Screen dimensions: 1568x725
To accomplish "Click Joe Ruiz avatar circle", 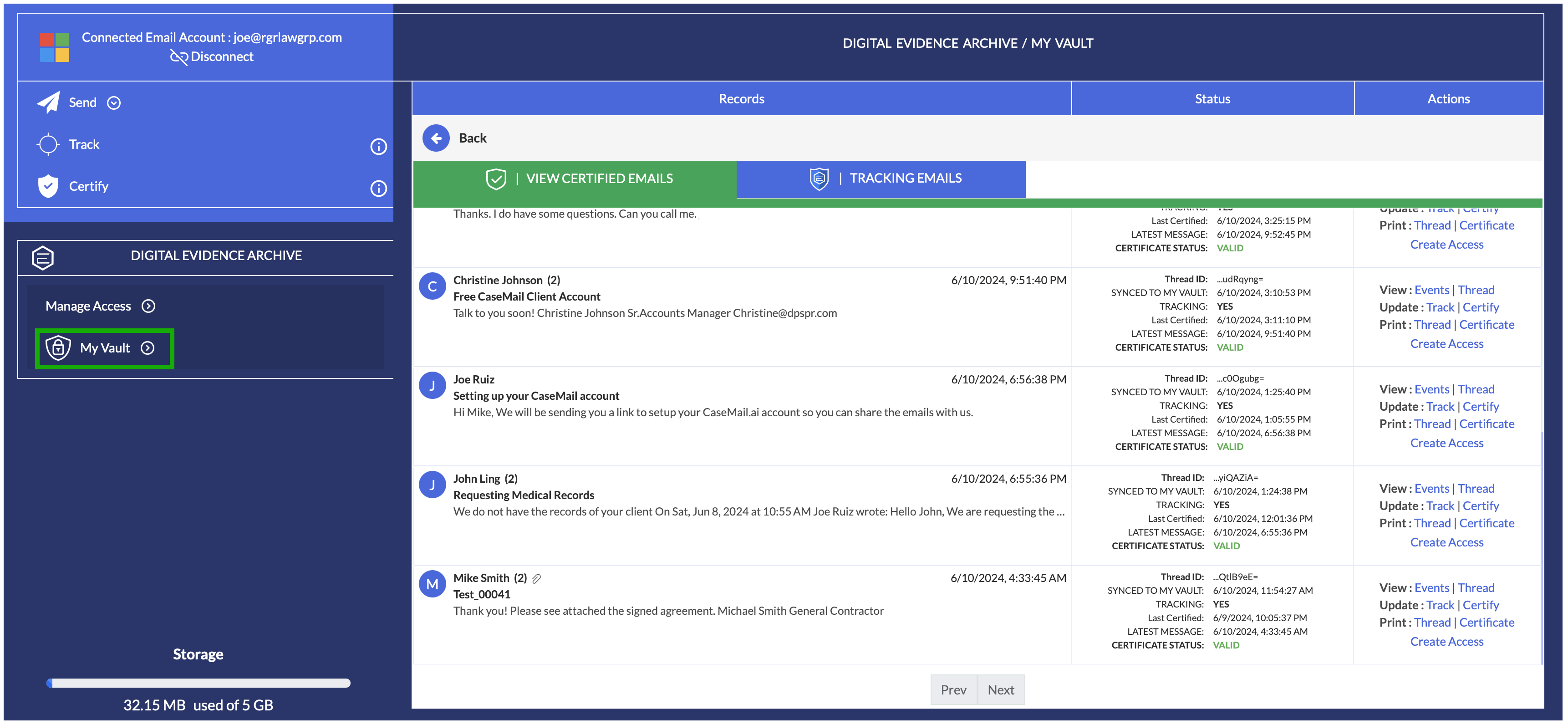I will 432,385.
